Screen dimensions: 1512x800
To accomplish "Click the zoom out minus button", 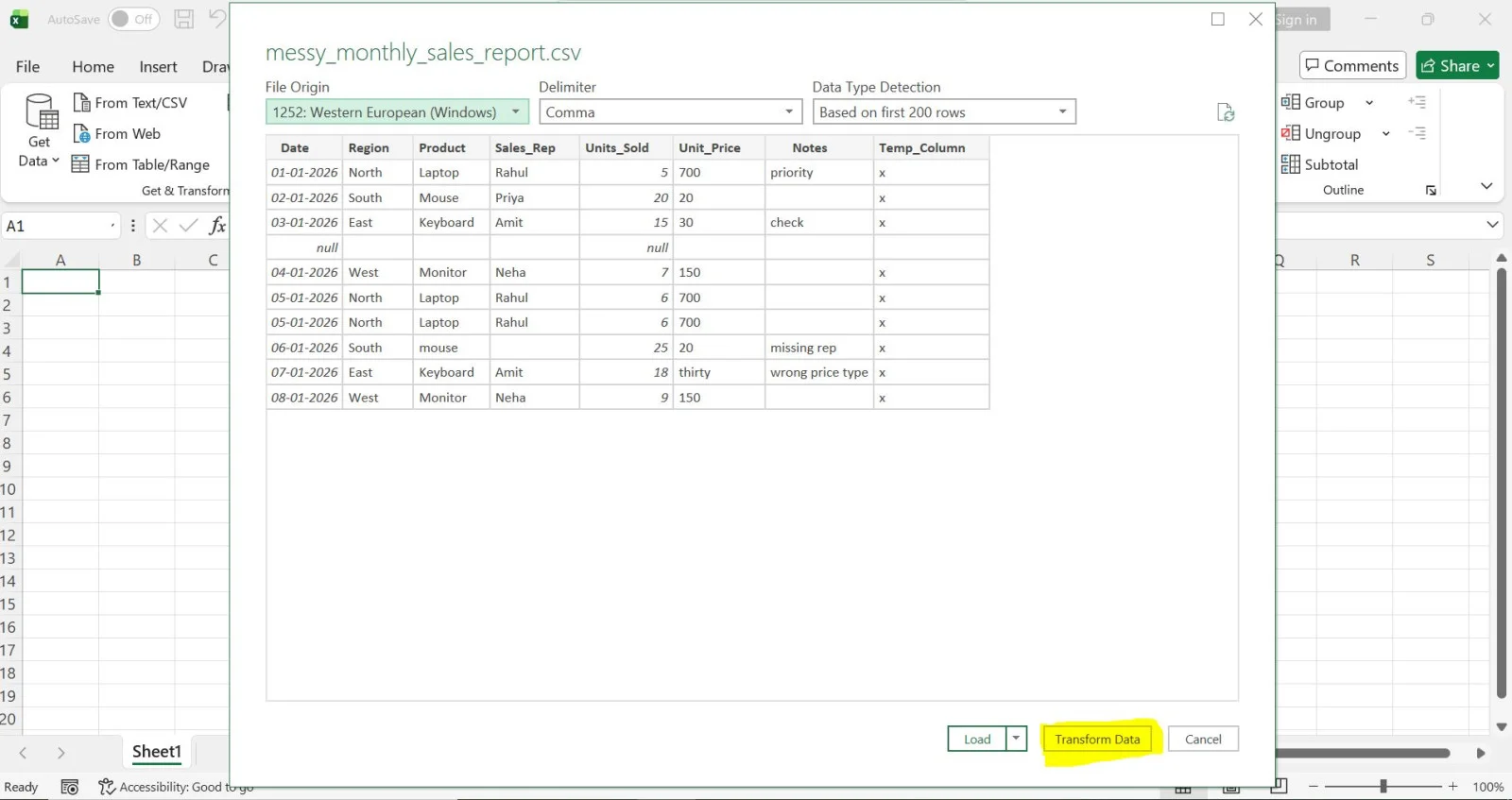I will (1313, 786).
